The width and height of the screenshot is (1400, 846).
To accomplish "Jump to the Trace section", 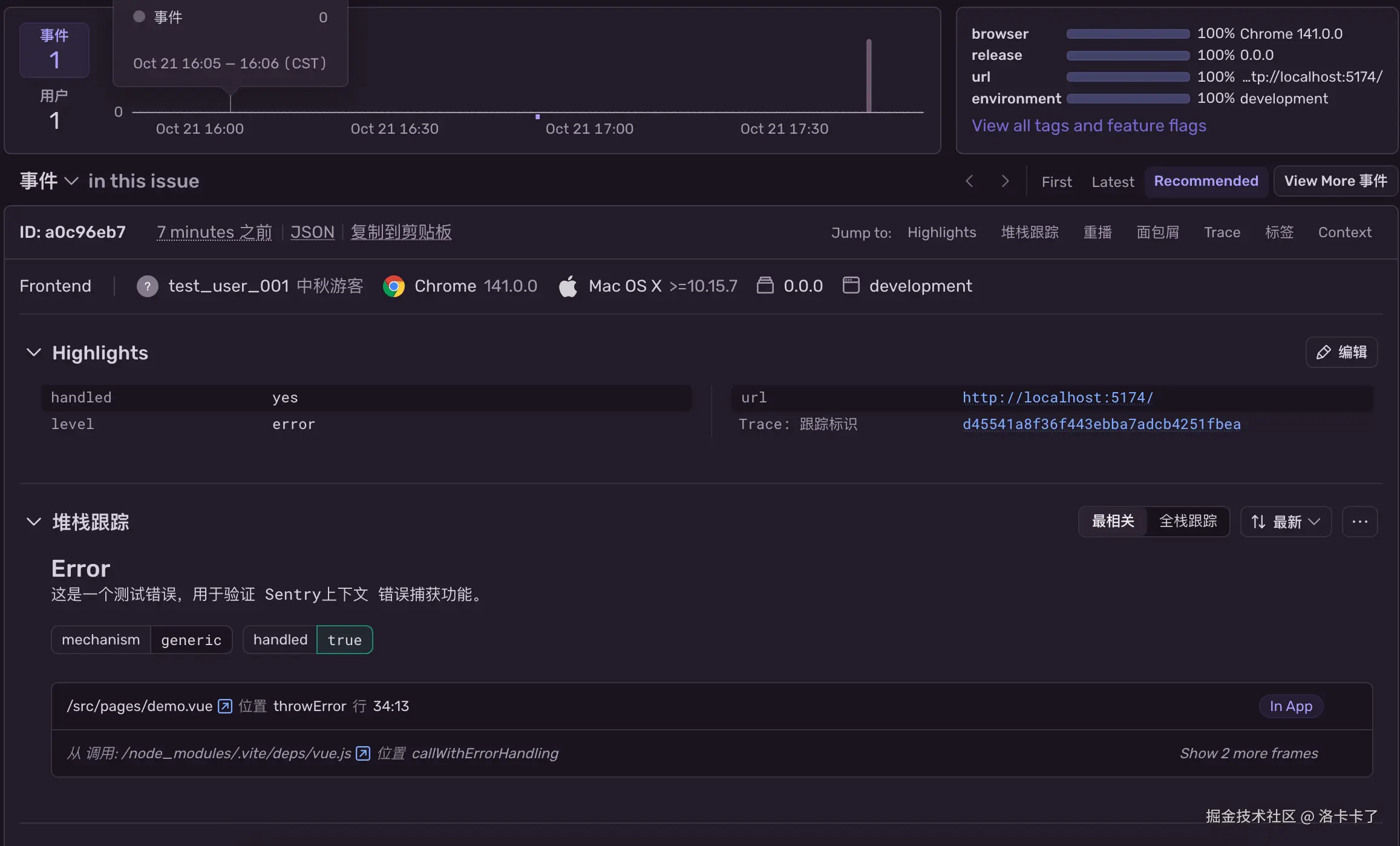I will [x=1222, y=232].
